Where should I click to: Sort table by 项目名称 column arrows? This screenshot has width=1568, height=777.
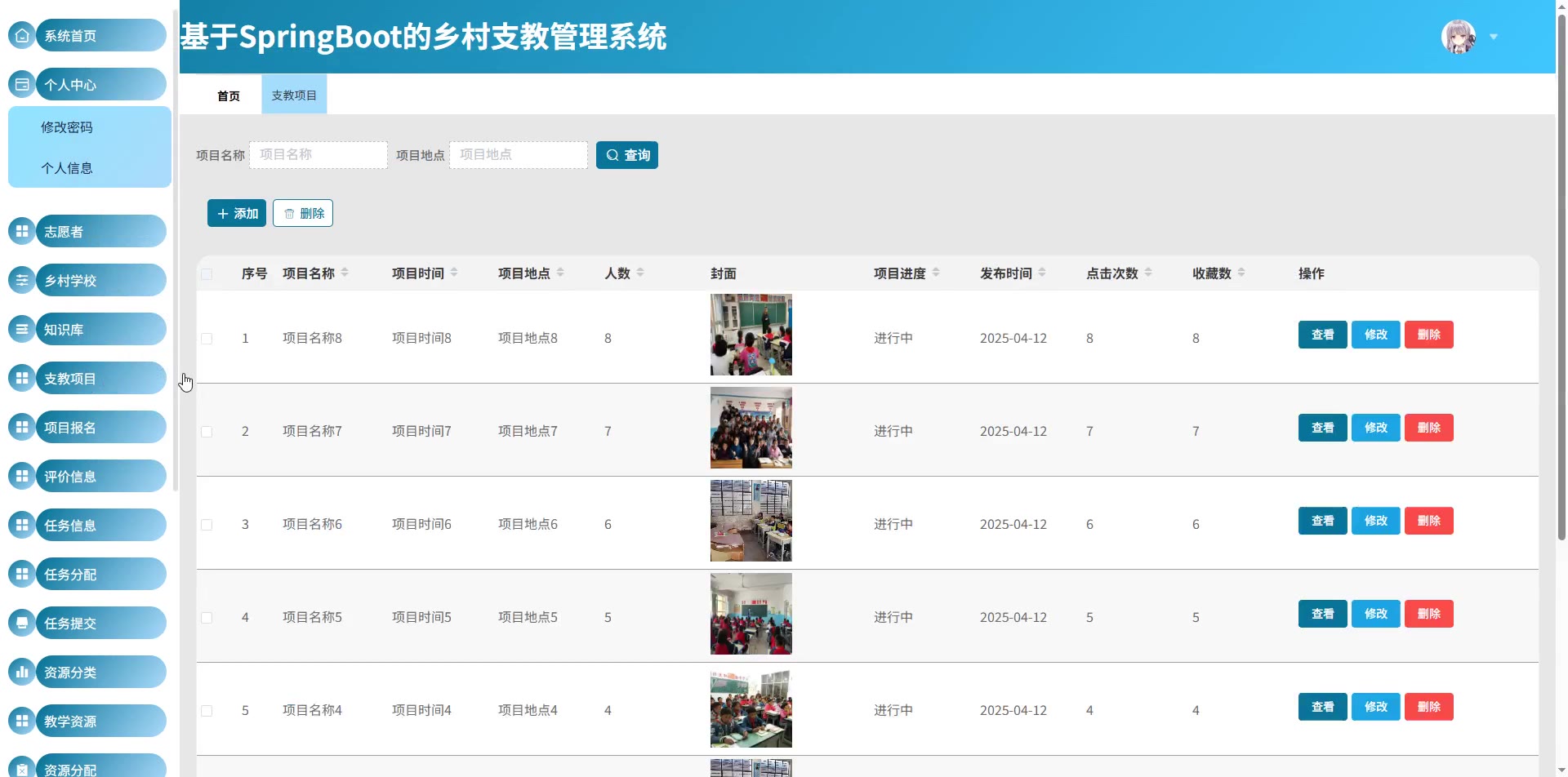pos(345,273)
